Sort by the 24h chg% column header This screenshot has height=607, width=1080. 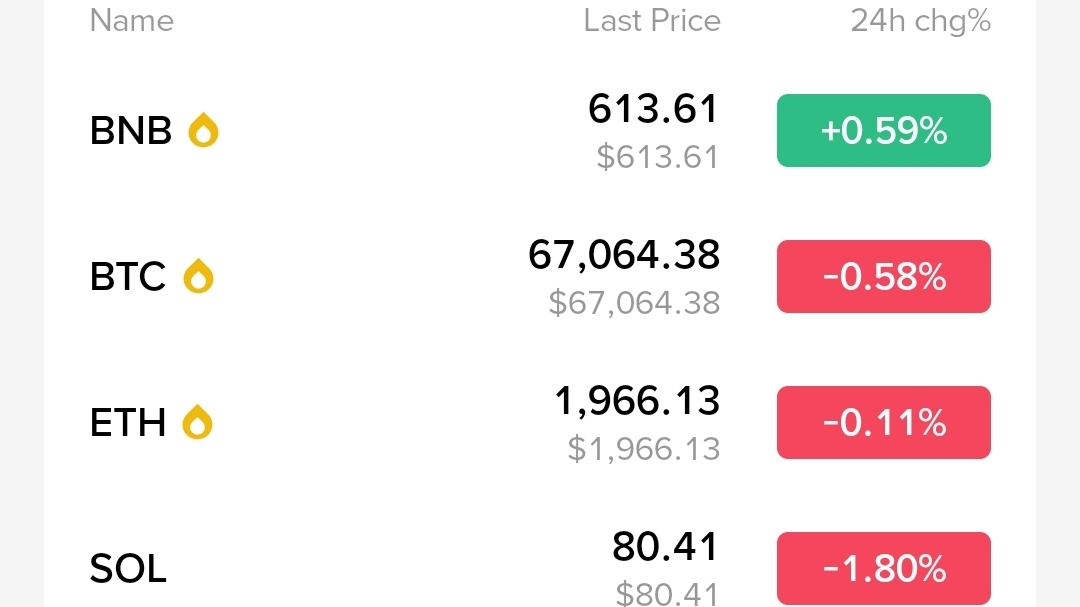click(920, 21)
